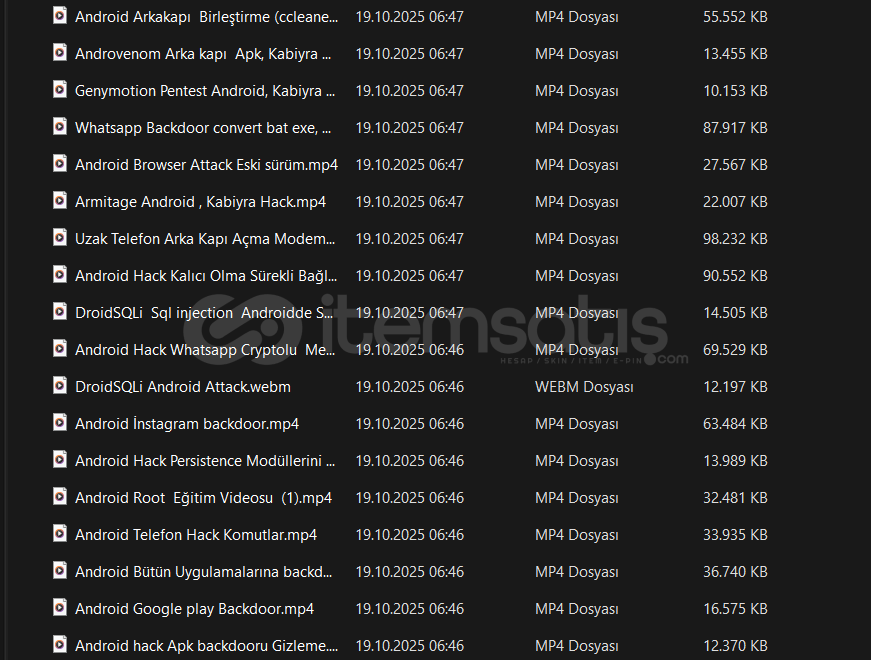Click the icon of Android Hack Persistence Modüllerini
Viewport: 871px width, 660px height.
click(59, 459)
